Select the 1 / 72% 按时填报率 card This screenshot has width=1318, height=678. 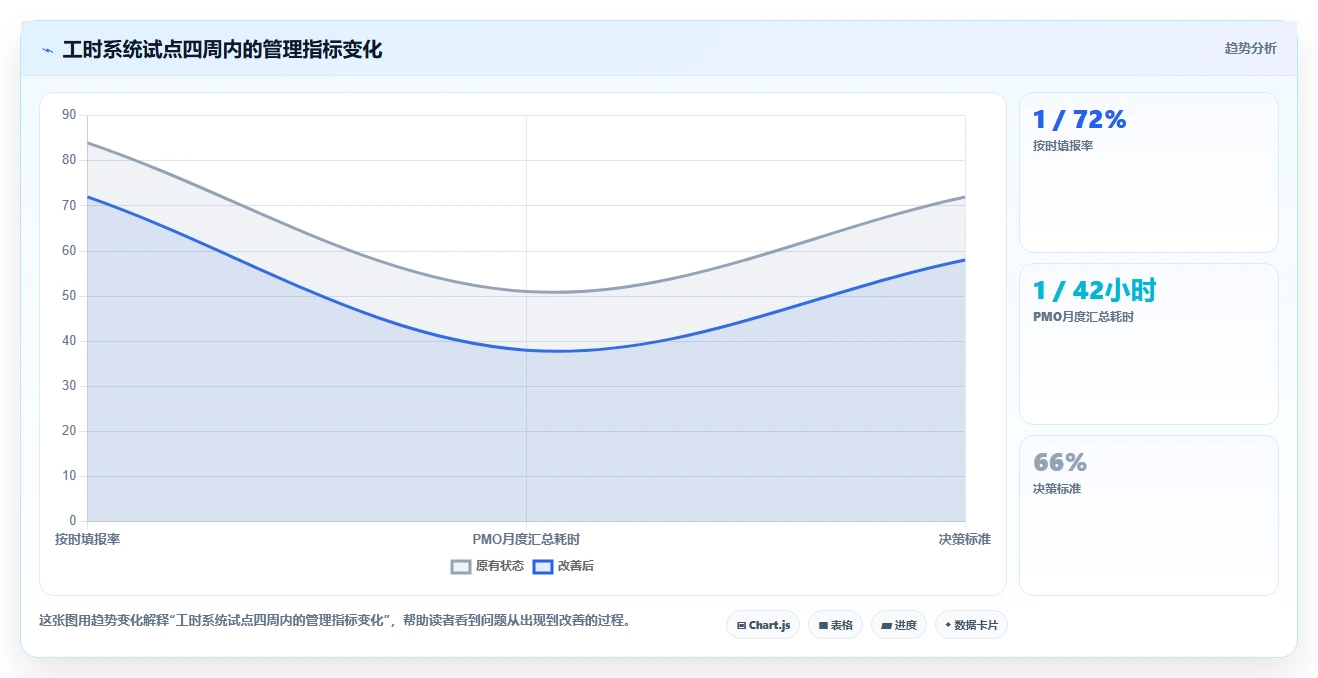tap(1148, 172)
